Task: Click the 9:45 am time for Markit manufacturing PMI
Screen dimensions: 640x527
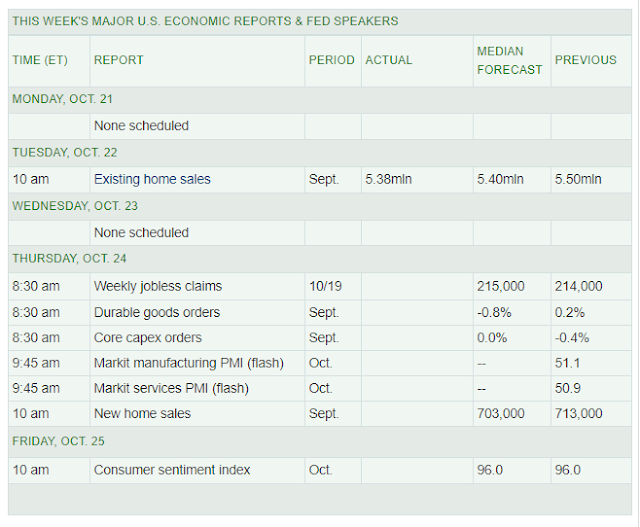Action: (36, 363)
